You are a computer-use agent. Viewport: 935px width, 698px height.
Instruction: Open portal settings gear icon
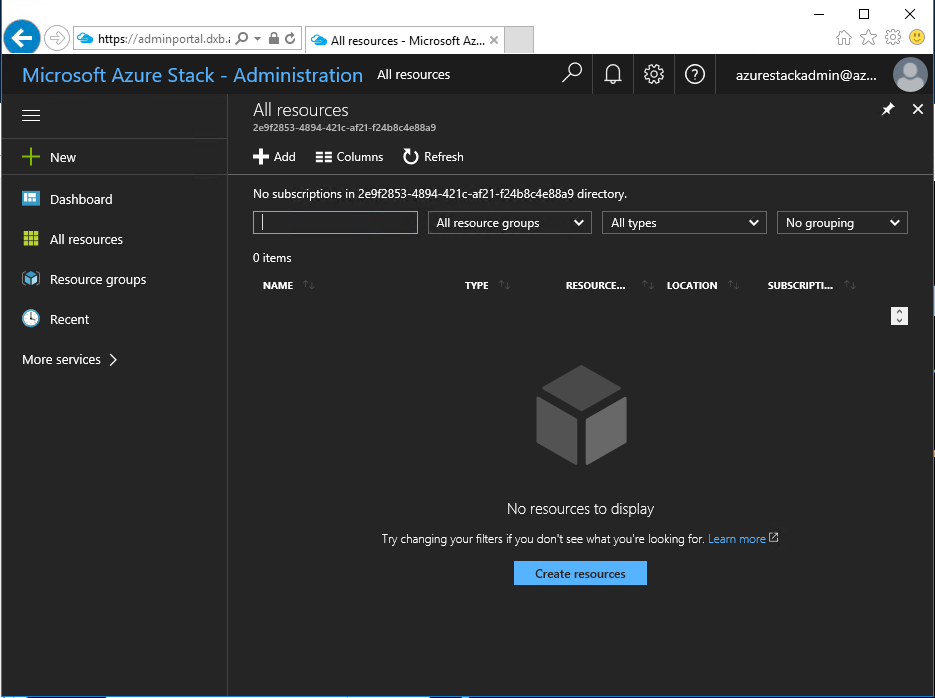[x=654, y=75]
